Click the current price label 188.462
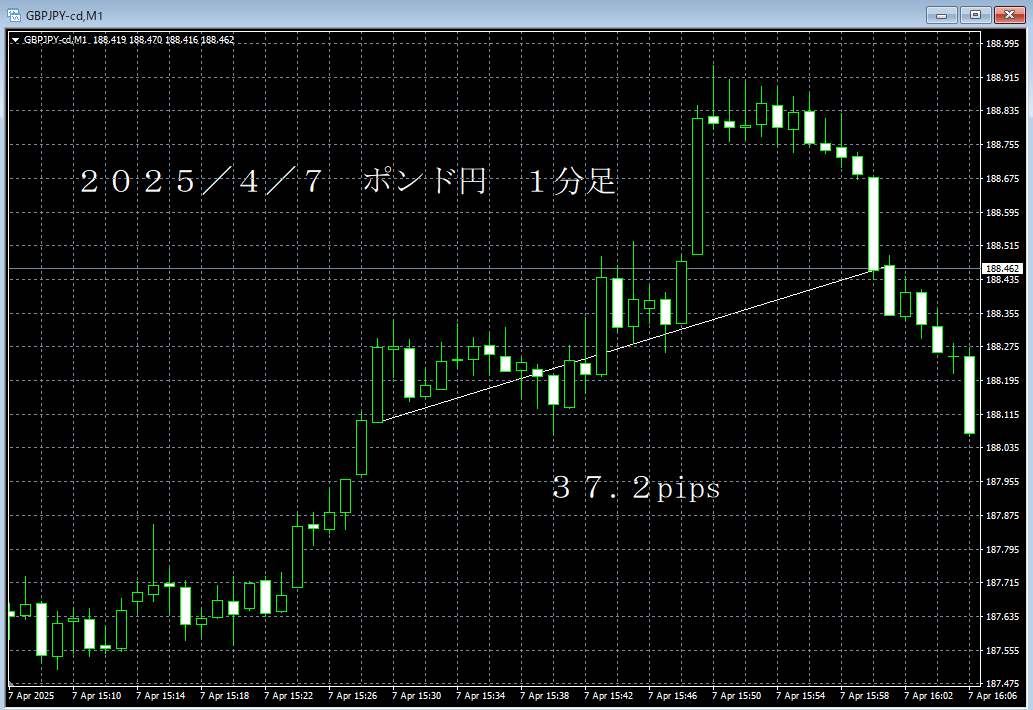This screenshot has width=1033, height=710. 1002,269
